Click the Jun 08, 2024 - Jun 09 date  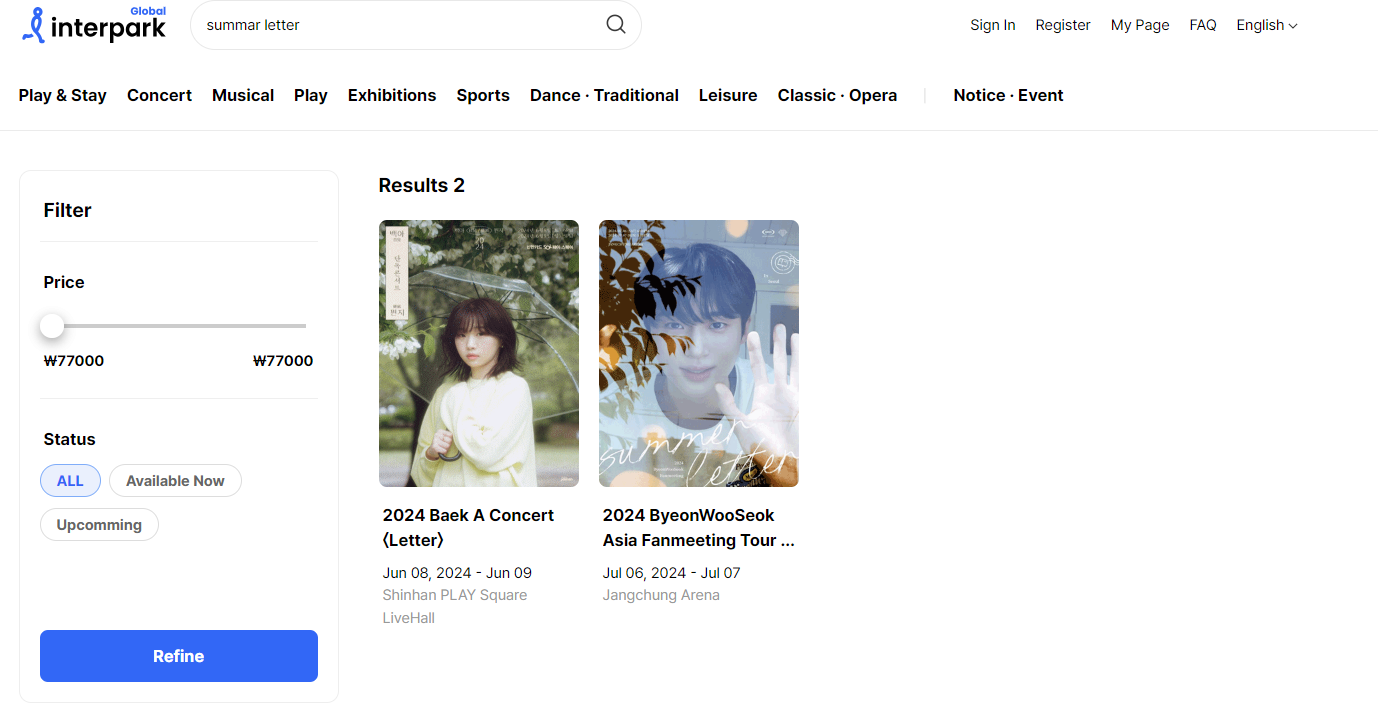pyautogui.click(x=457, y=573)
